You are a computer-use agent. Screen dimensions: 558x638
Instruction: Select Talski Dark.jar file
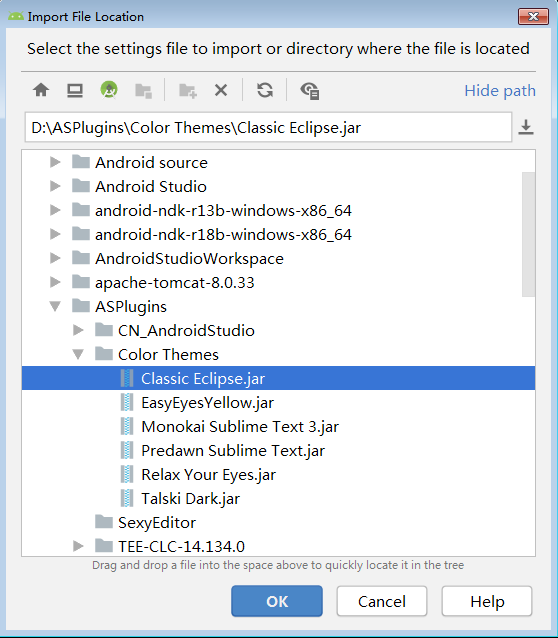190,499
